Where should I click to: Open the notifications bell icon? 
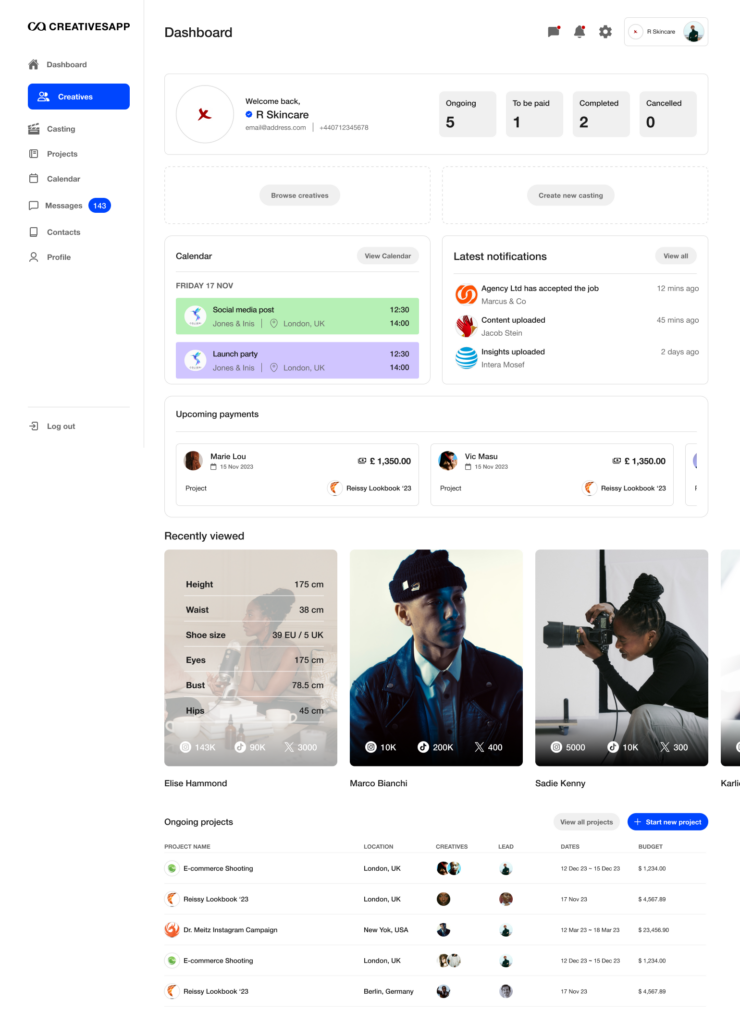click(579, 31)
